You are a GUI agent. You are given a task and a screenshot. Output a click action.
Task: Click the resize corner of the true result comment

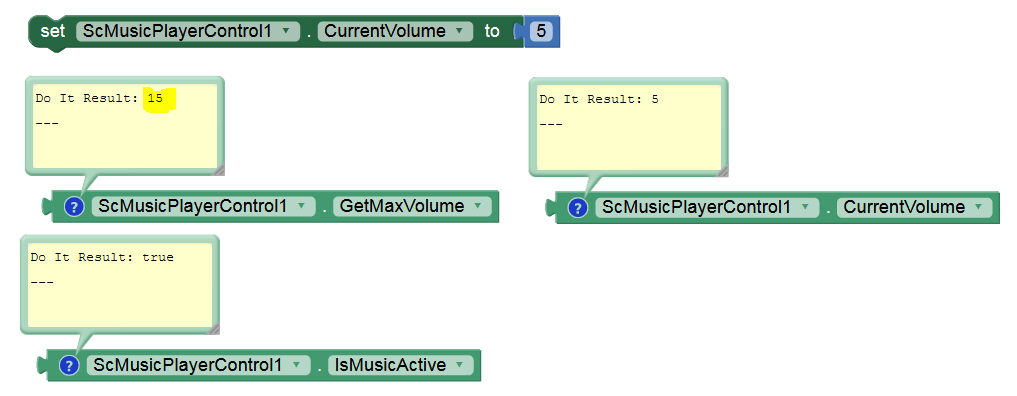point(214,328)
